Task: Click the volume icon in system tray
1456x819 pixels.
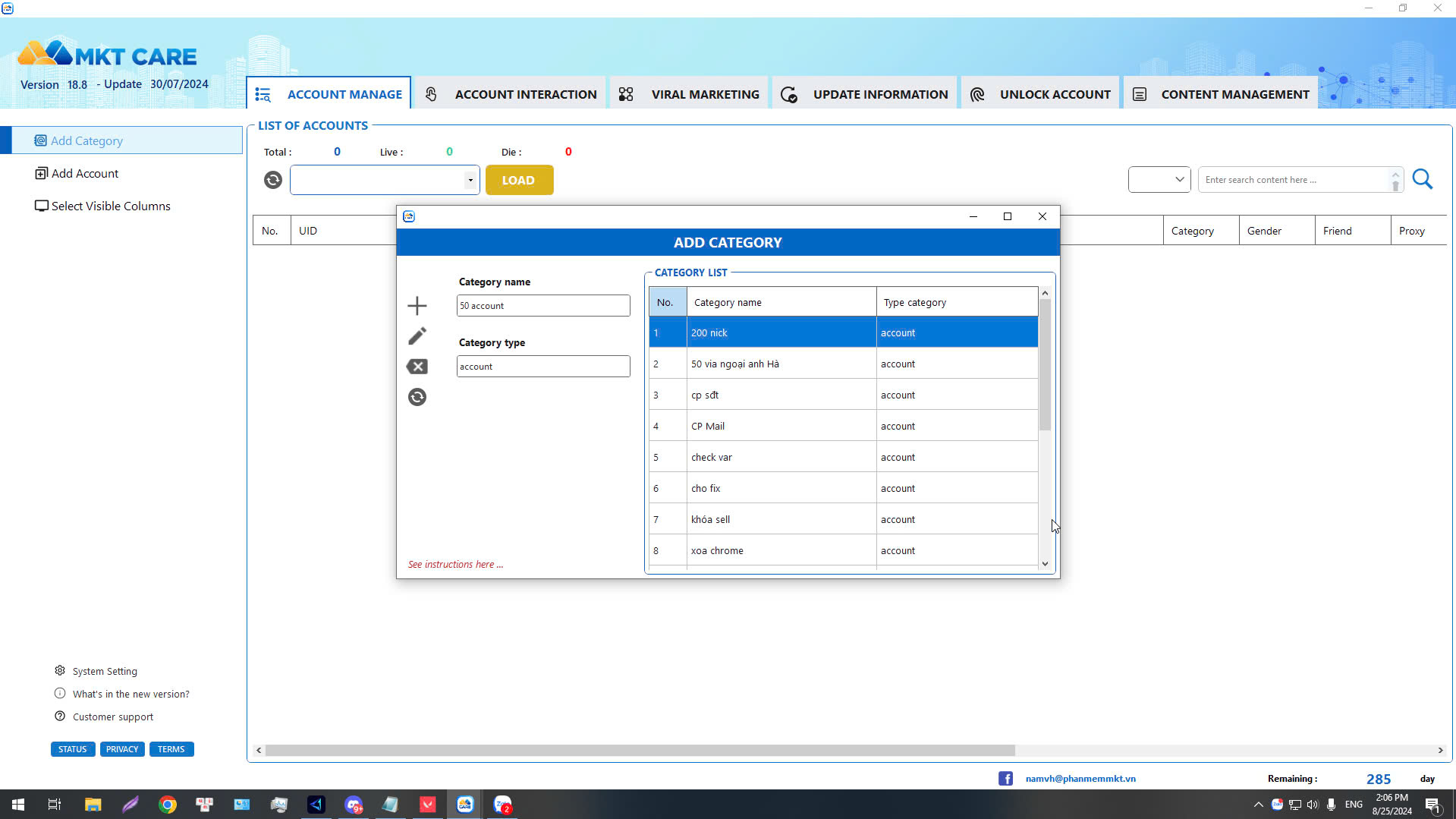Action: [1313, 805]
